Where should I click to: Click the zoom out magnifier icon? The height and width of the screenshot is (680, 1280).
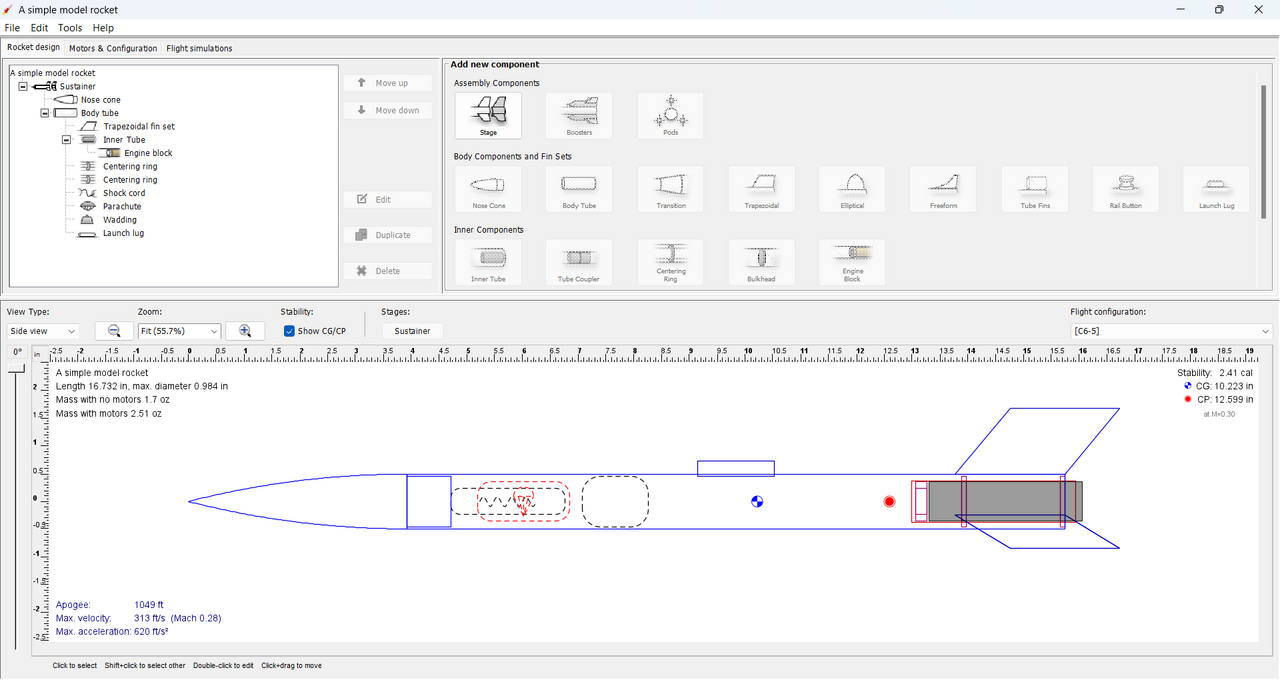(x=114, y=331)
